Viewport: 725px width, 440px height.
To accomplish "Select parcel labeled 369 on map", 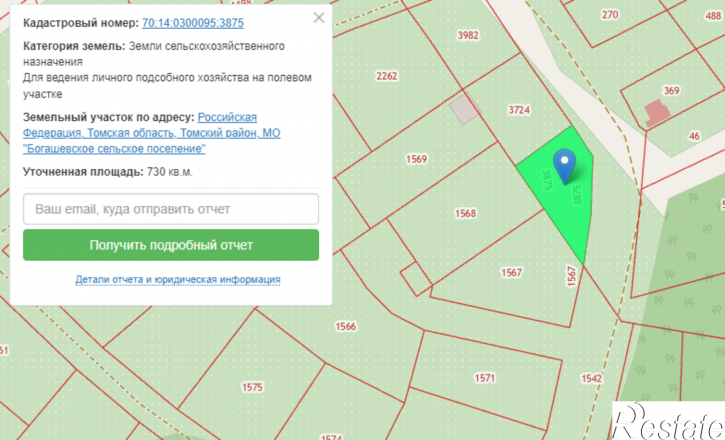I will (671, 91).
